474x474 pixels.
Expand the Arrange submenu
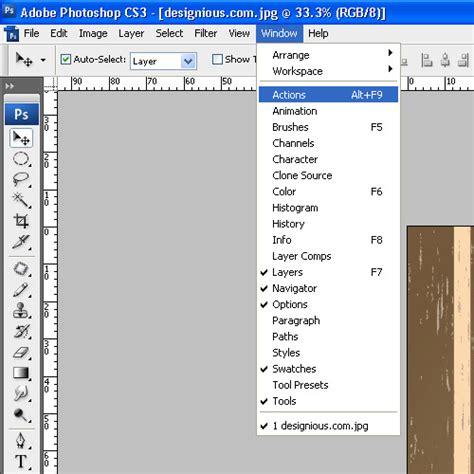point(328,55)
